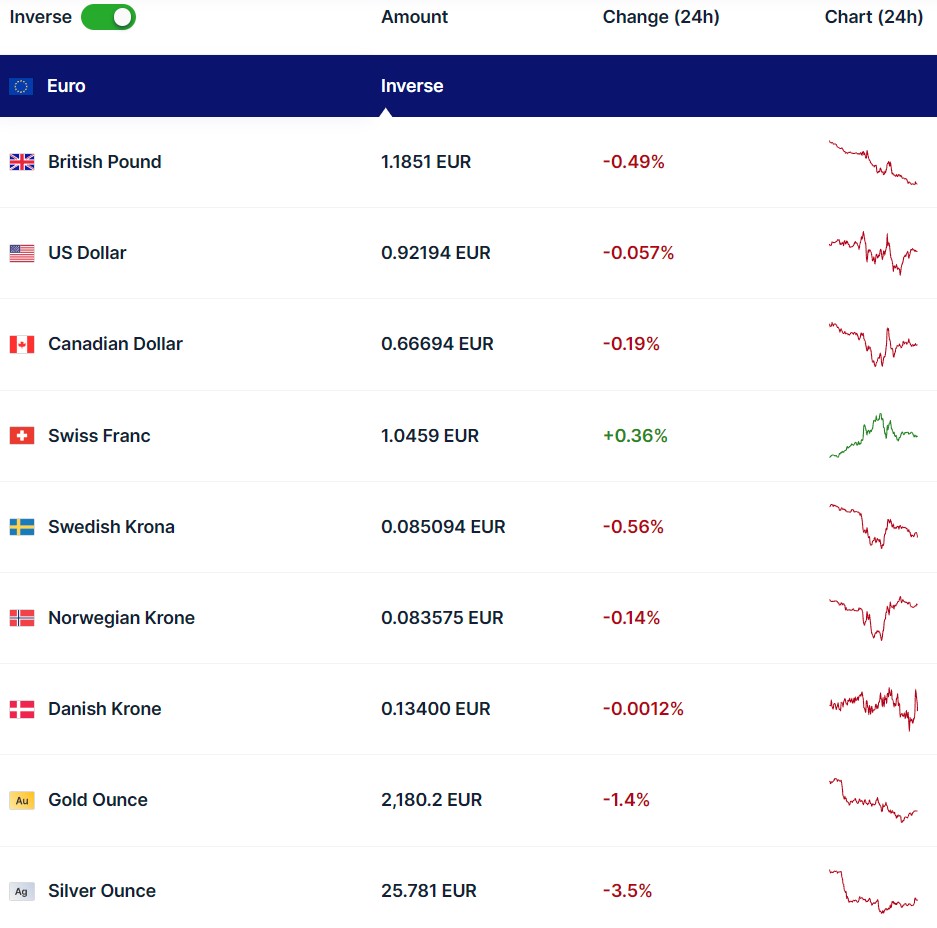937x928 pixels.
Task: Click the Swiss Franc flag icon
Action: pos(22,436)
